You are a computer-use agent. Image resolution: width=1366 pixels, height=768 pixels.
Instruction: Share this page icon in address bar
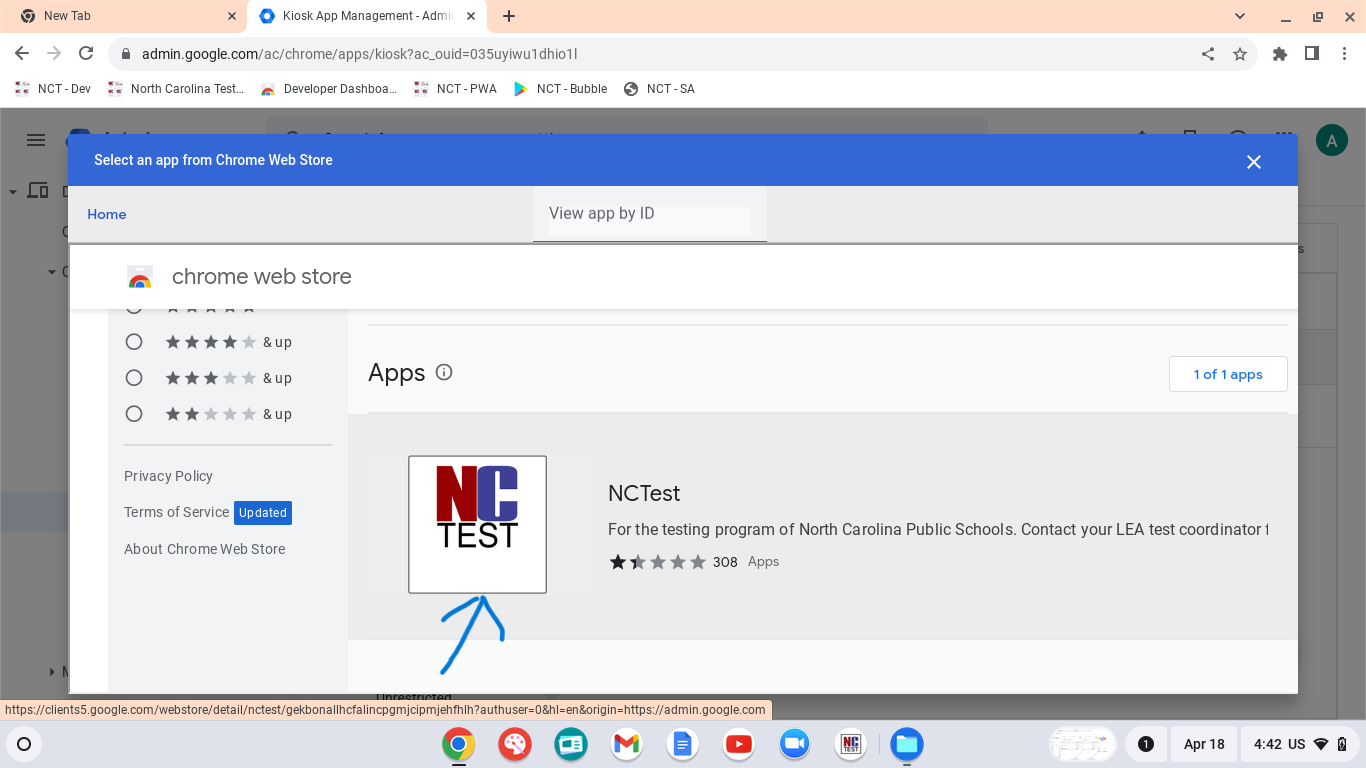click(x=1208, y=54)
